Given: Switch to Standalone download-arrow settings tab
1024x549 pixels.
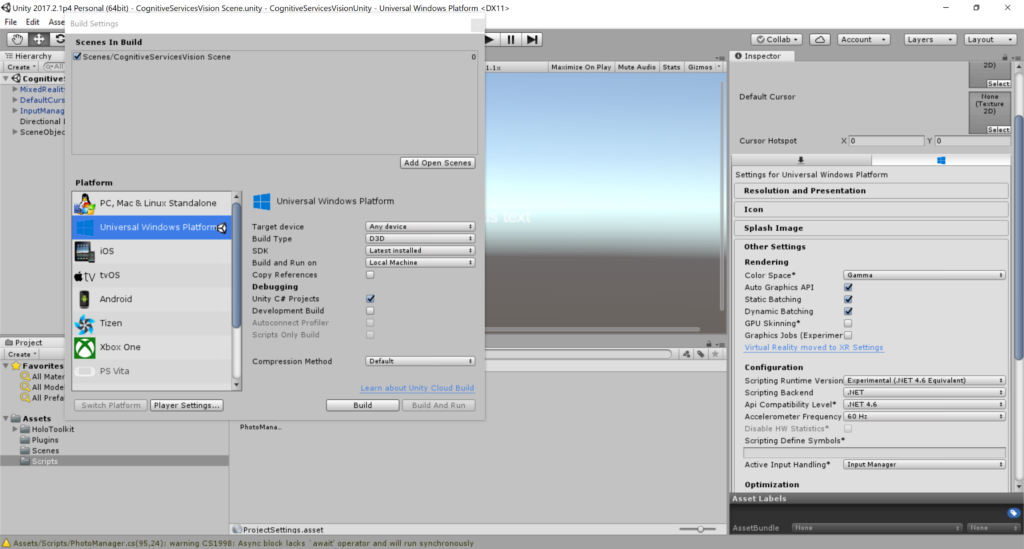Looking at the screenshot, I should point(801,160).
